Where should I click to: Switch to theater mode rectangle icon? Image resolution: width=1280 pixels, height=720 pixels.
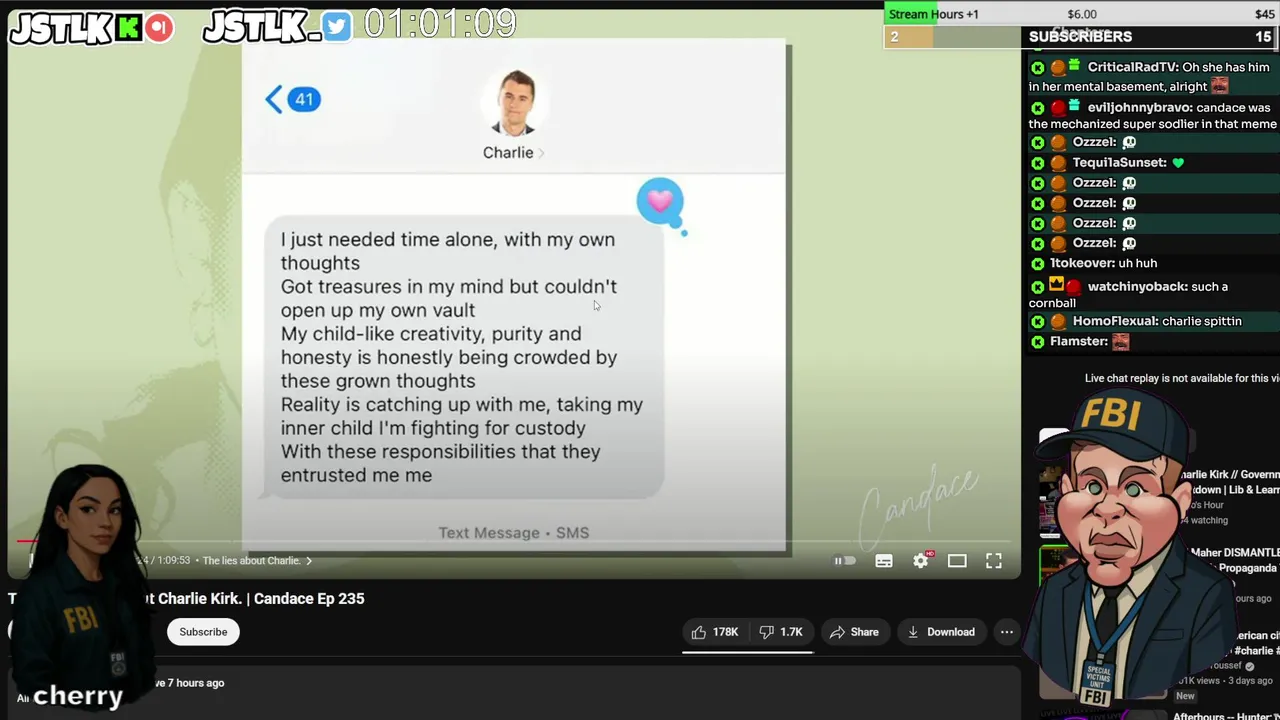pos(957,561)
